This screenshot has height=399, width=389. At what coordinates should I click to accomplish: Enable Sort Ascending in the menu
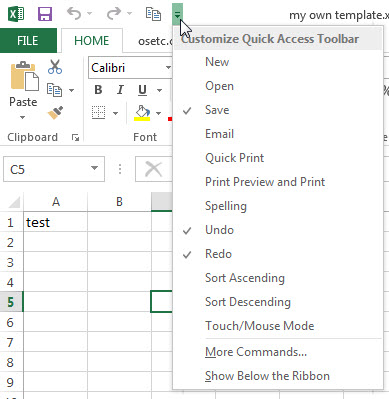[278, 278]
